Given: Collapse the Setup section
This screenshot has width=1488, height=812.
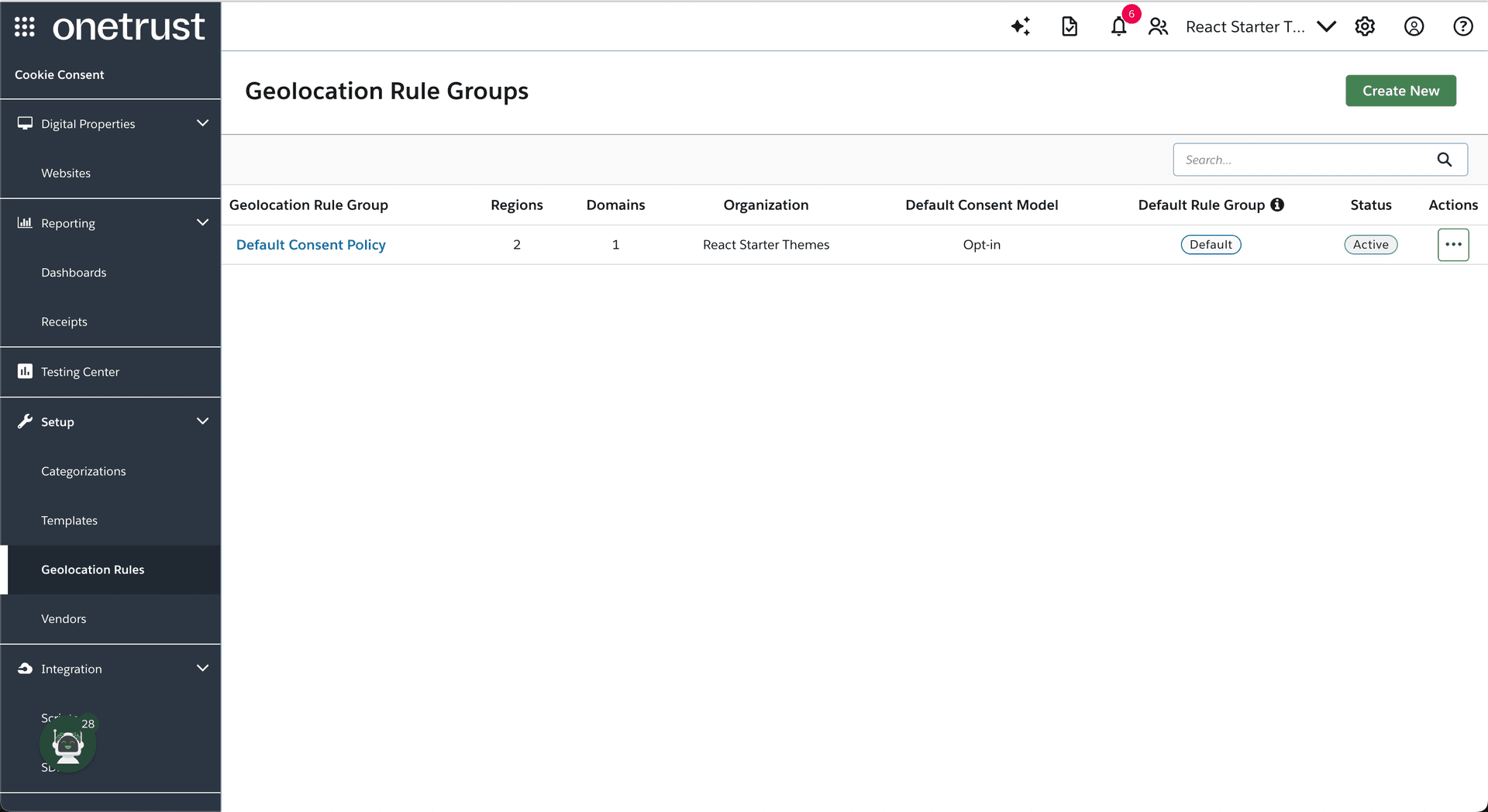Looking at the screenshot, I should click(202, 421).
